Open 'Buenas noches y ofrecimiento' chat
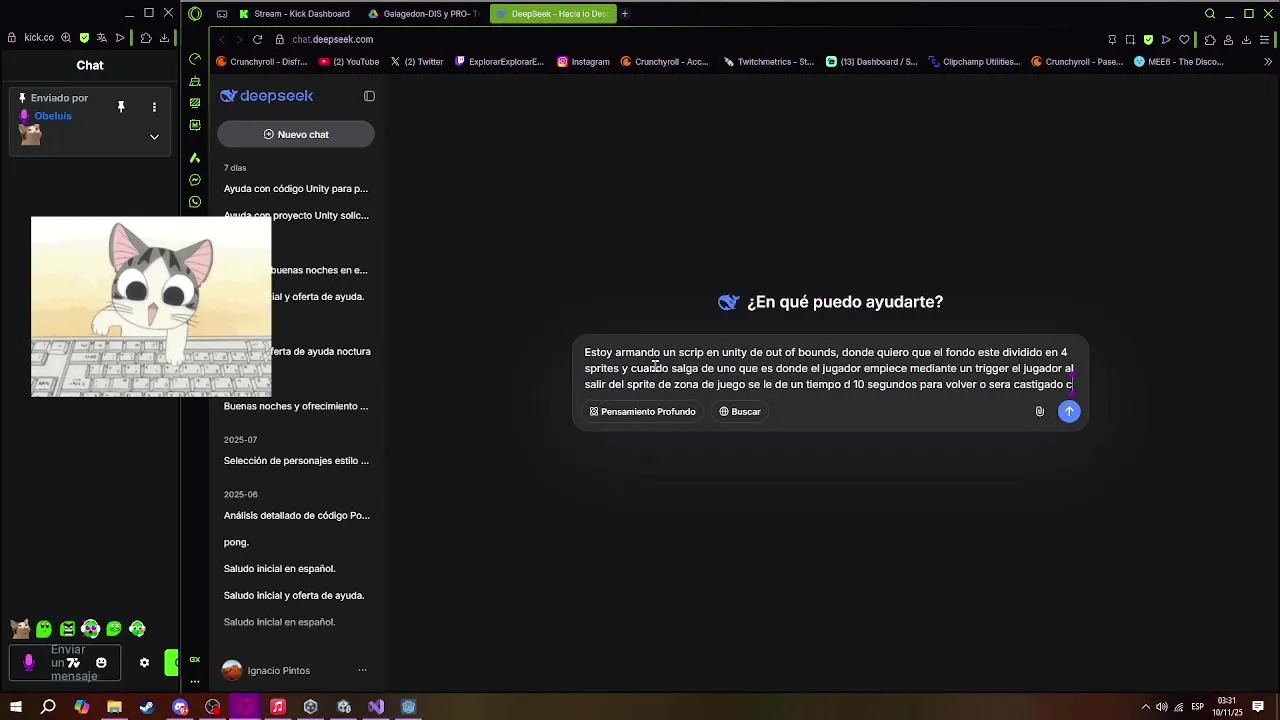This screenshot has height=720, width=1280. (296, 406)
